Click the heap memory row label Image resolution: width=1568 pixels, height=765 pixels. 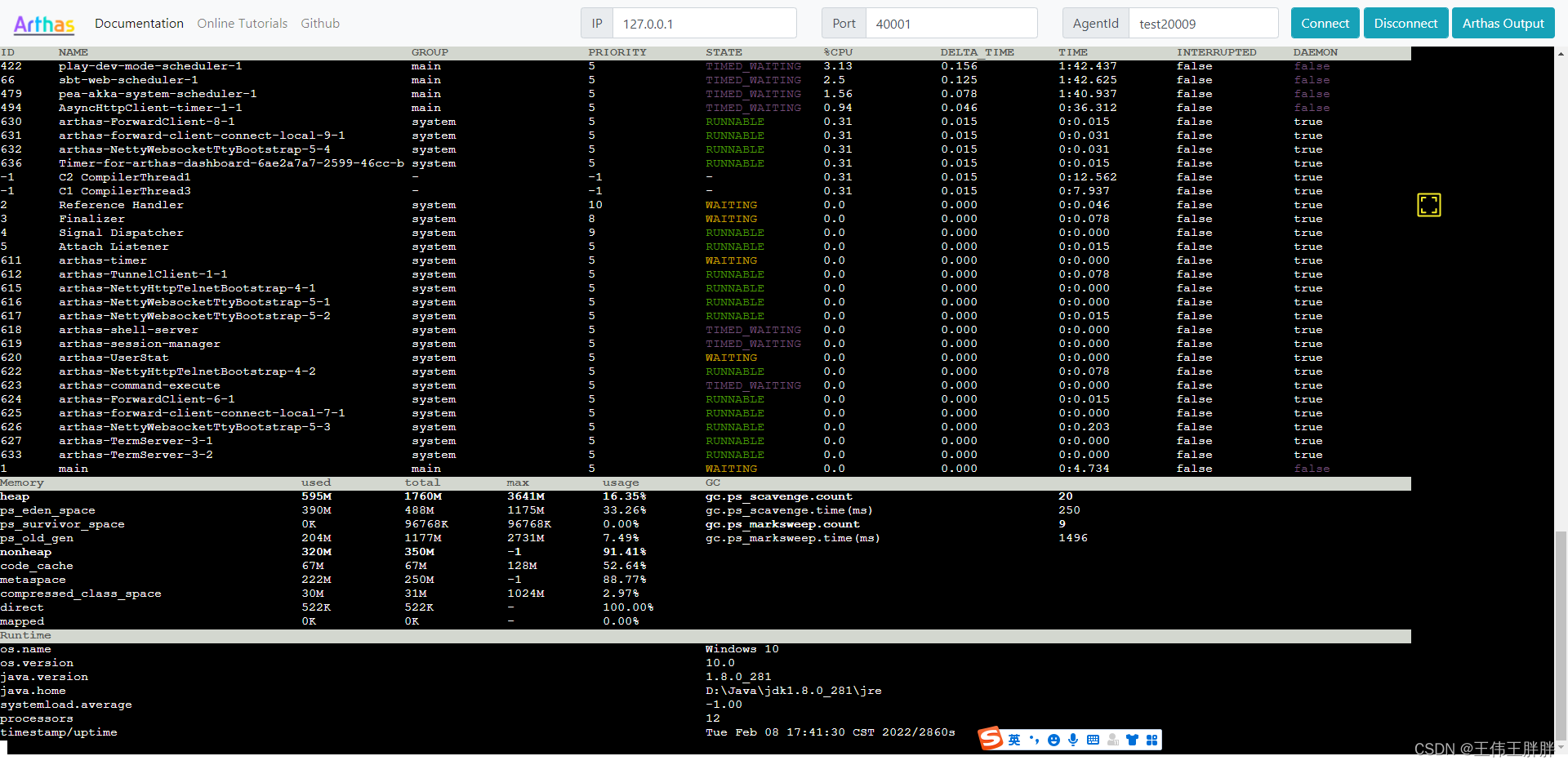15,496
